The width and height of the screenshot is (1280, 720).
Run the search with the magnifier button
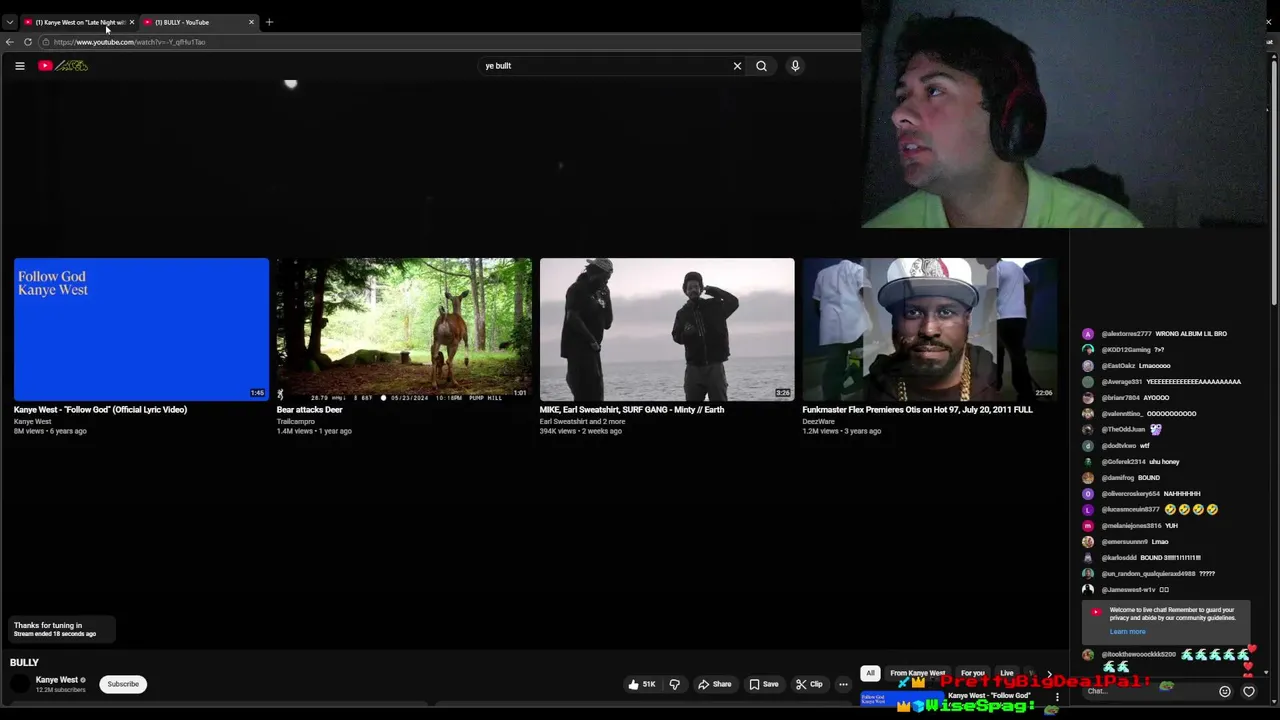coord(761,66)
